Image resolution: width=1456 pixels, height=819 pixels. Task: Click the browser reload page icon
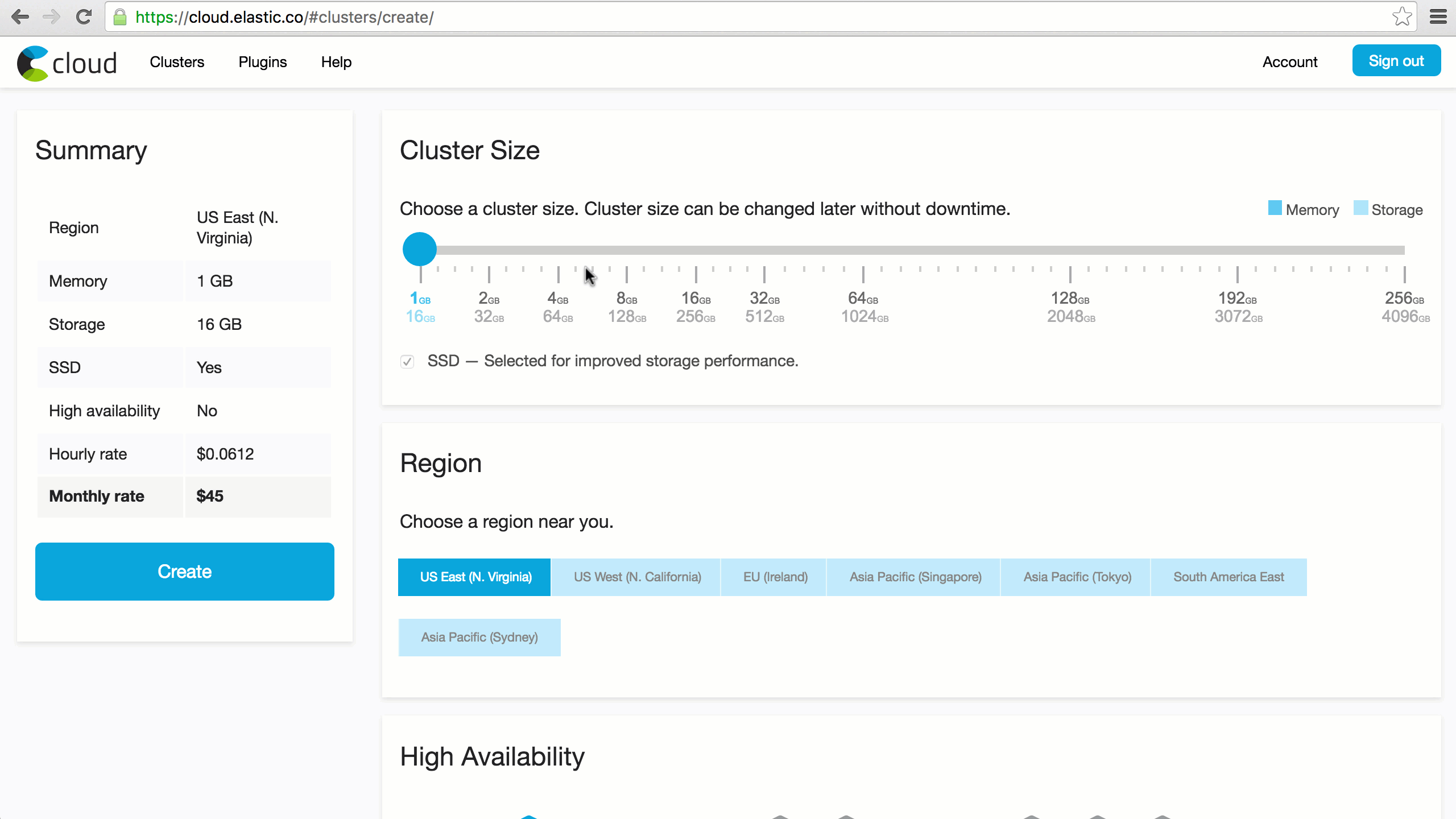[84, 17]
